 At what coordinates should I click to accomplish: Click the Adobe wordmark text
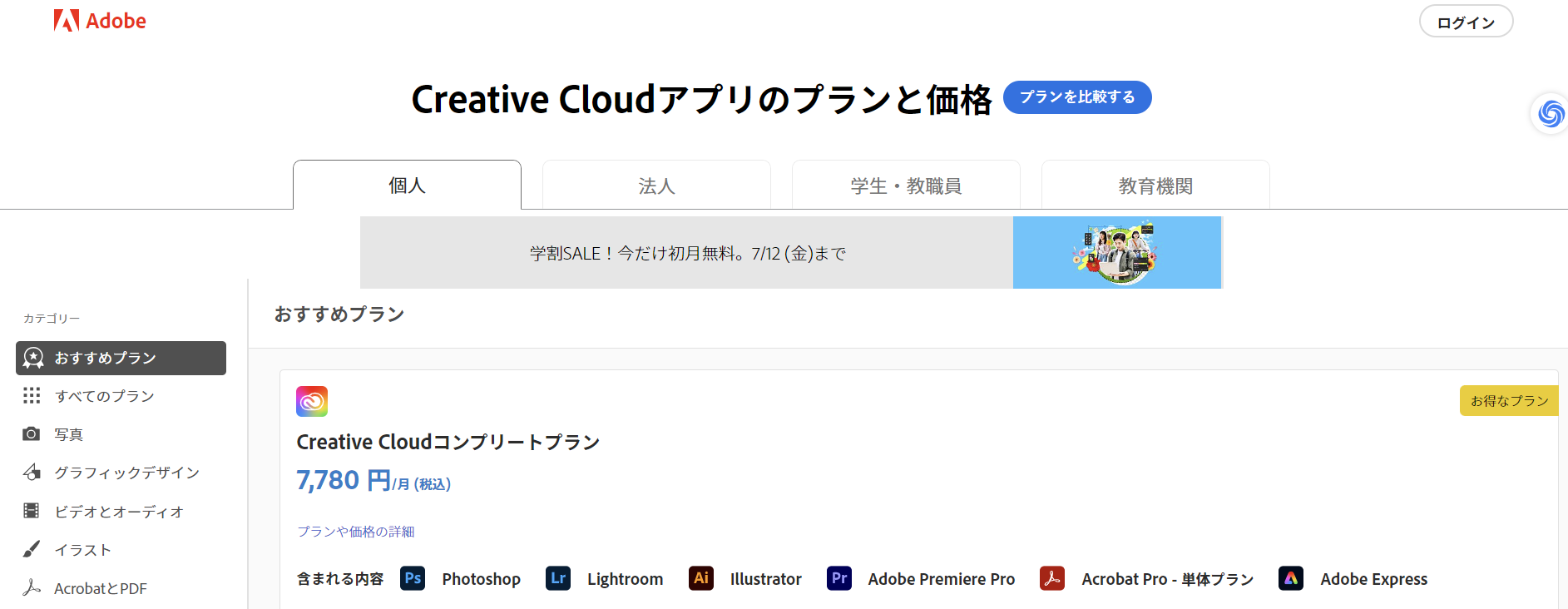coord(116,21)
